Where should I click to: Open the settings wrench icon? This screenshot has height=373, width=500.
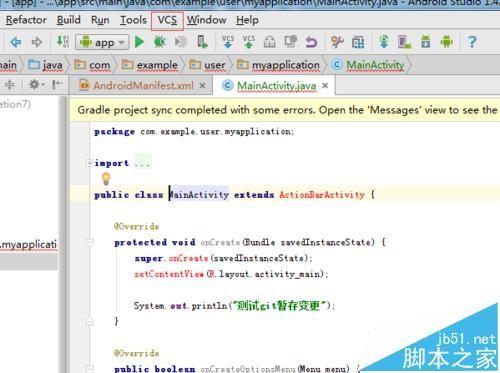[x=337, y=42]
